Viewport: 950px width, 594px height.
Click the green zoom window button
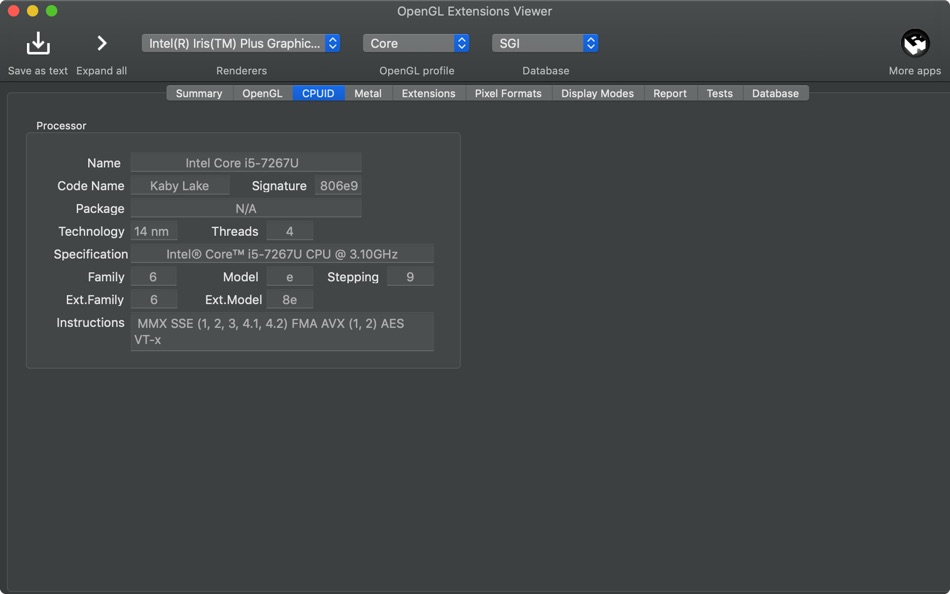(x=51, y=11)
